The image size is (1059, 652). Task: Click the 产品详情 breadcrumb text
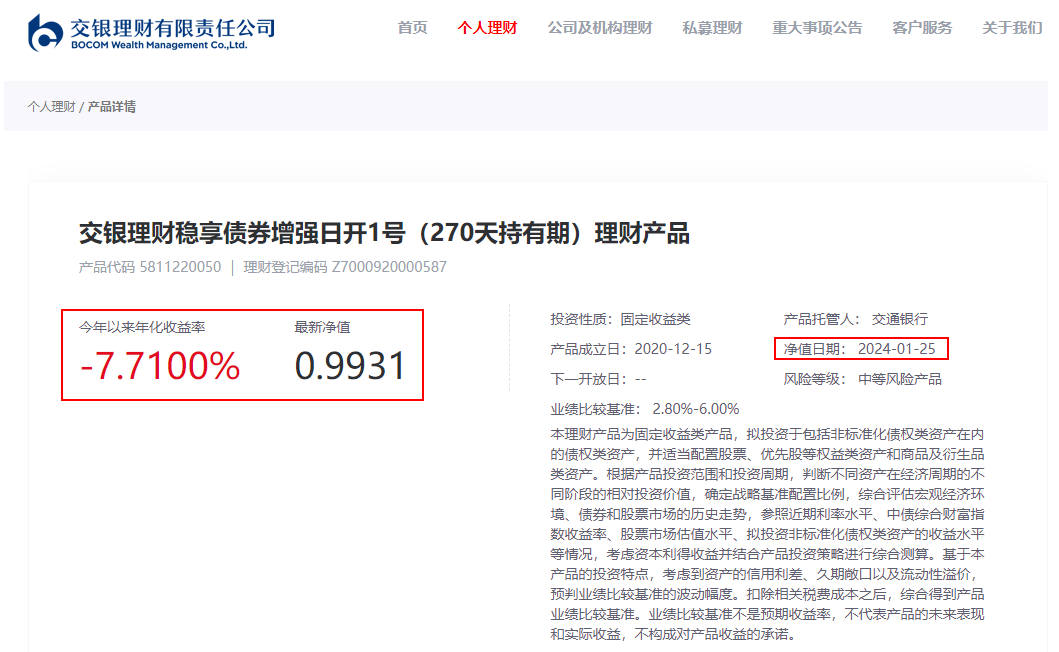coord(111,107)
